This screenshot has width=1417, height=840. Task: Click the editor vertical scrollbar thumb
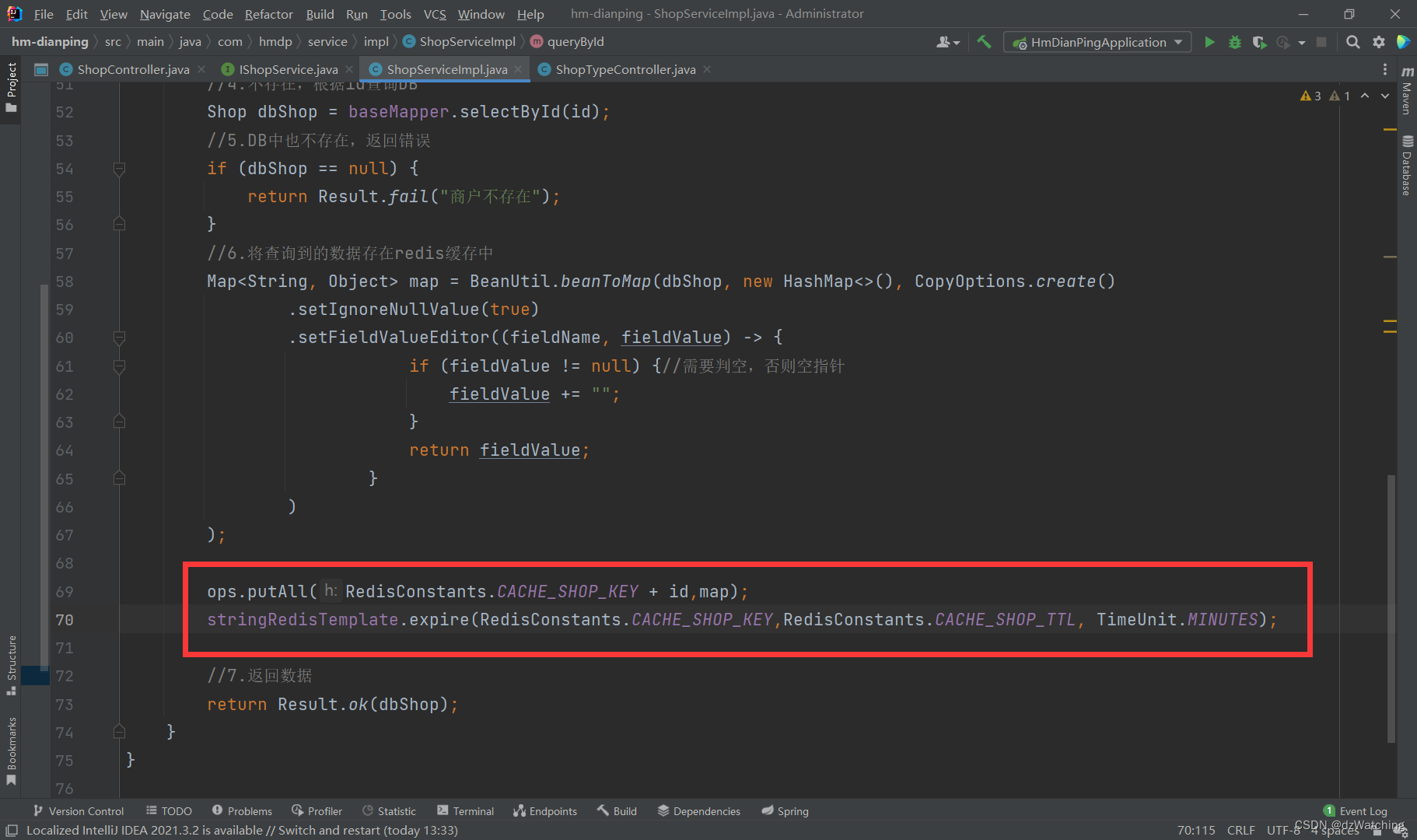click(1391, 608)
